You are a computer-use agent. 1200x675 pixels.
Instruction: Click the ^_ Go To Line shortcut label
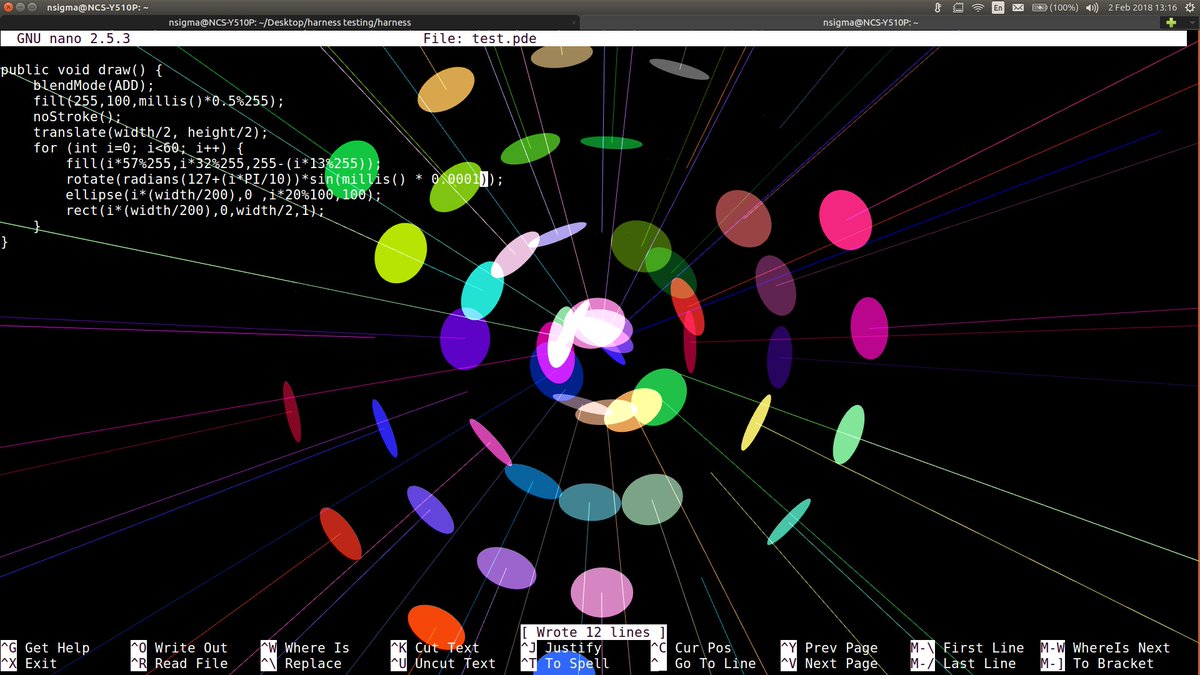coord(703,663)
